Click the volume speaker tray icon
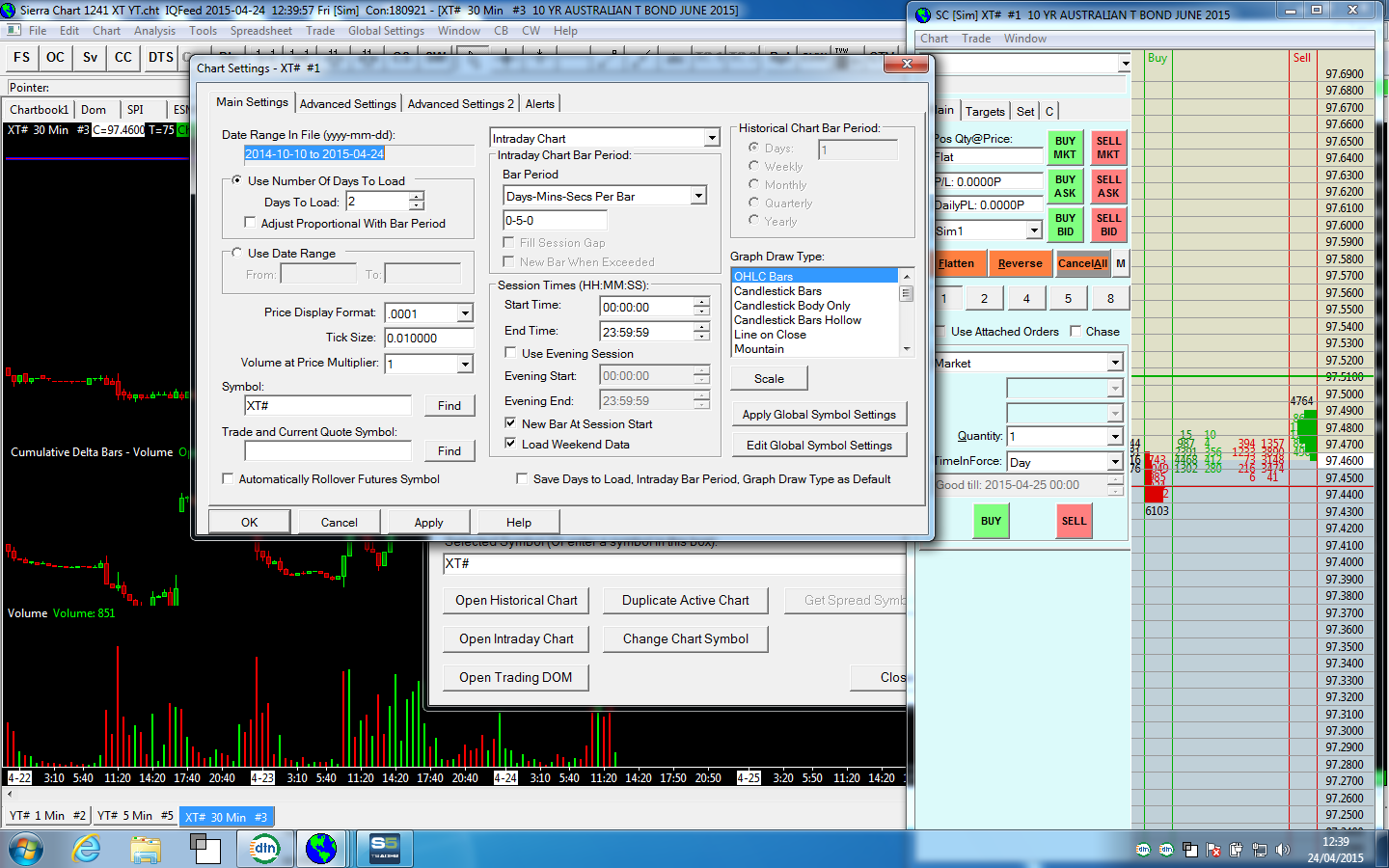Screen dimensions: 1389x868 pos(1282,850)
